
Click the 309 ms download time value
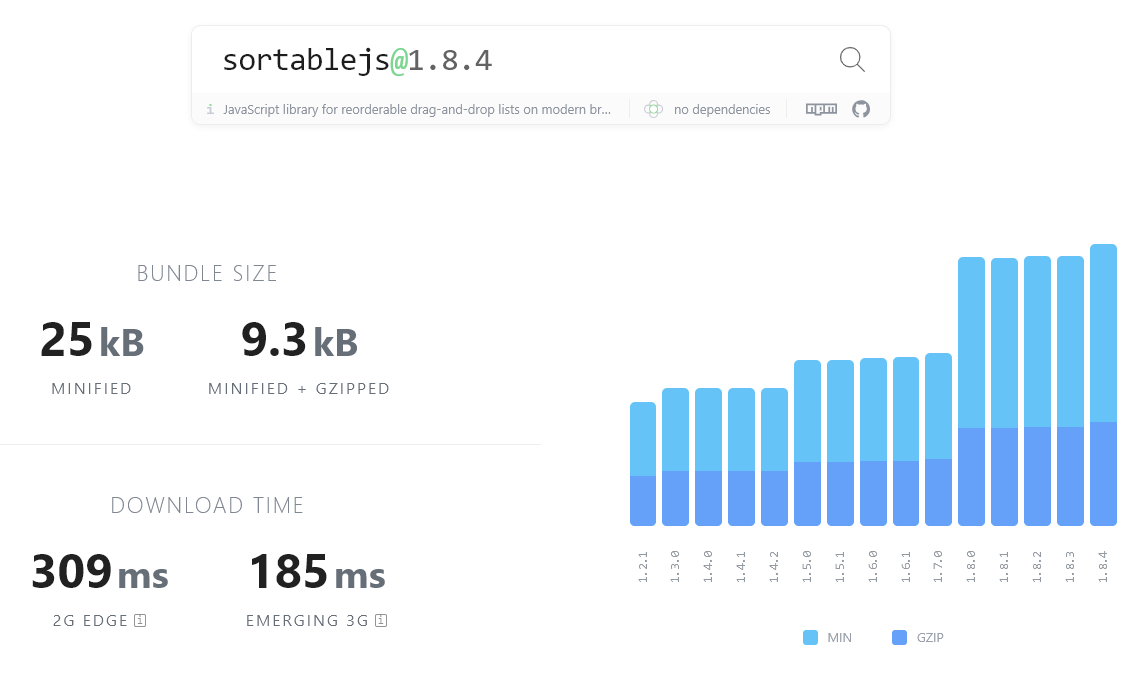(x=100, y=572)
